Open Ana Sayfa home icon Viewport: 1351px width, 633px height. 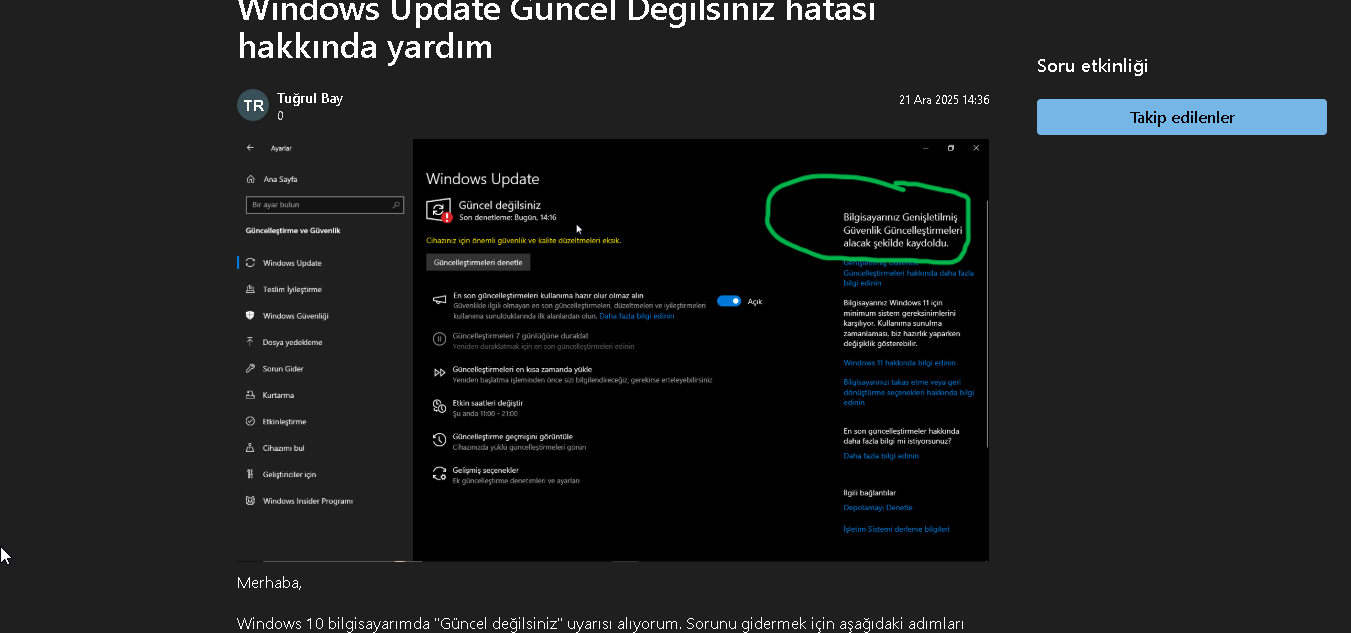250,179
